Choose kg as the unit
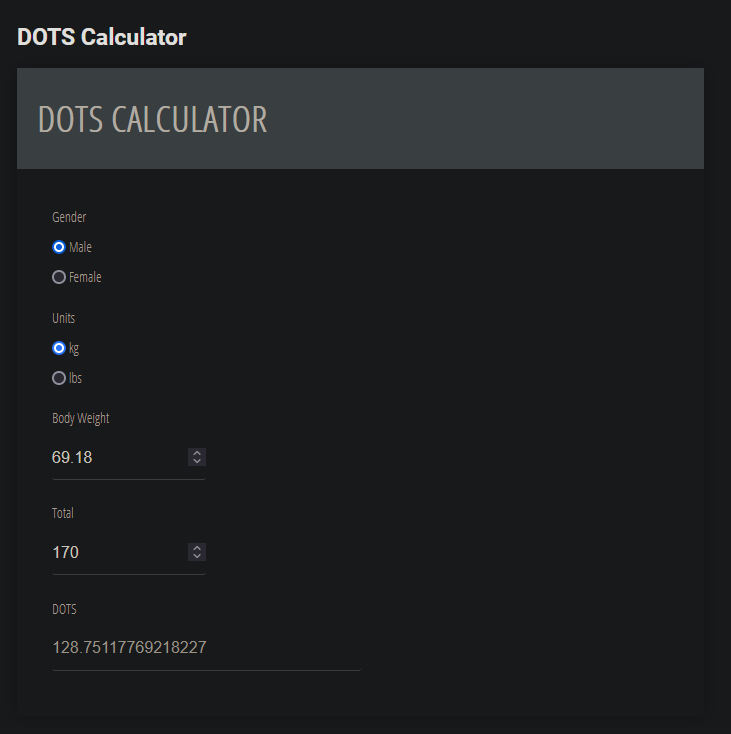731x734 pixels. [x=59, y=348]
